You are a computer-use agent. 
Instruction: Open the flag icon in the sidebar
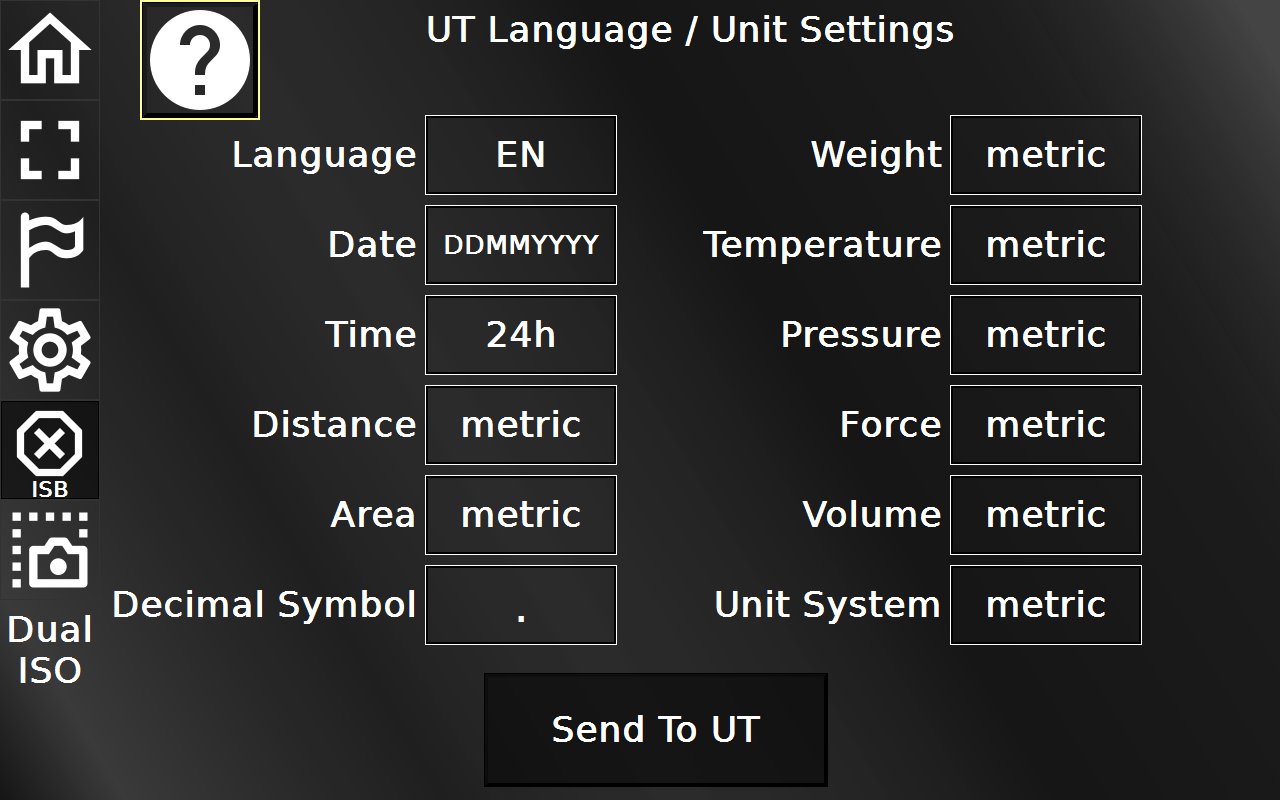(x=50, y=250)
